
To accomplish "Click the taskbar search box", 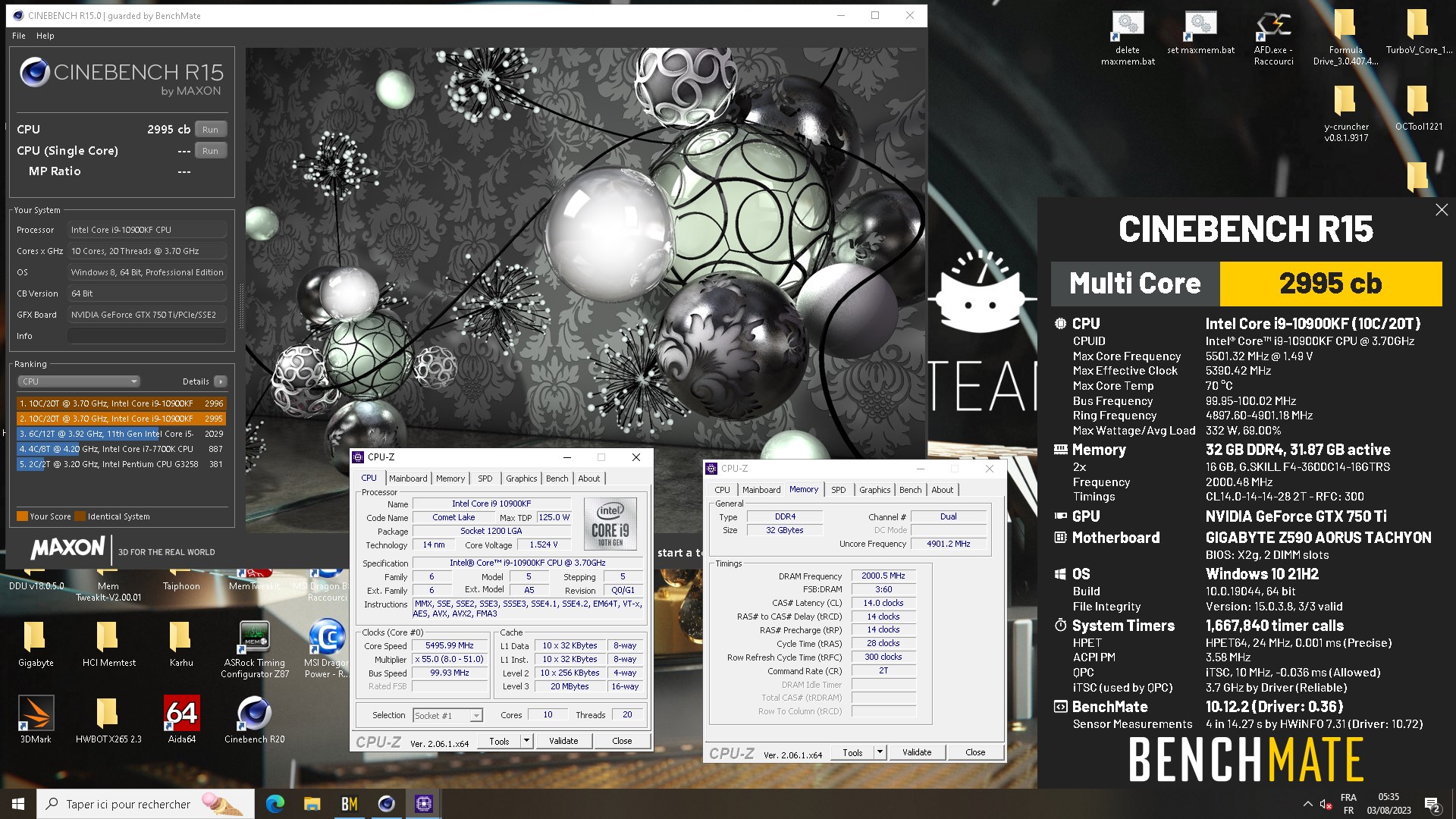I will 146,804.
